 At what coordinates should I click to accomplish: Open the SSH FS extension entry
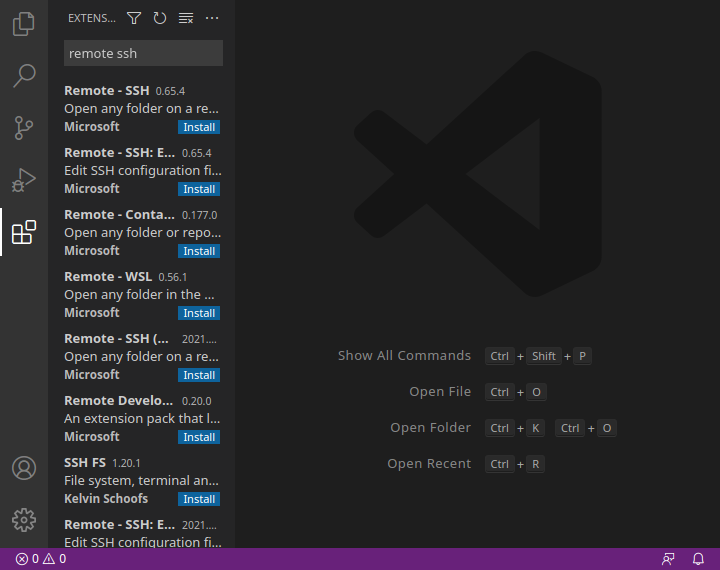[142, 480]
